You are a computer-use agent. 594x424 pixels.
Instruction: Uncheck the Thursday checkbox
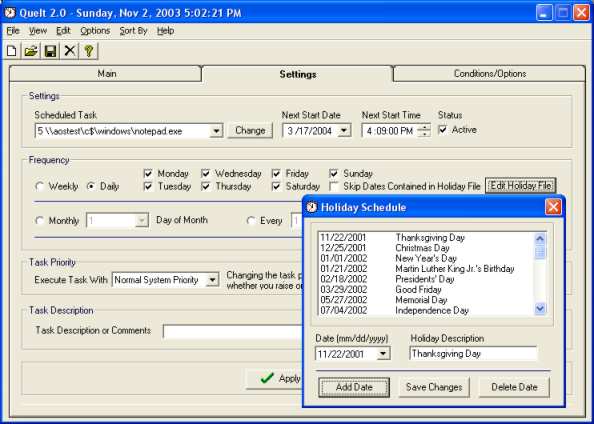click(206, 186)
